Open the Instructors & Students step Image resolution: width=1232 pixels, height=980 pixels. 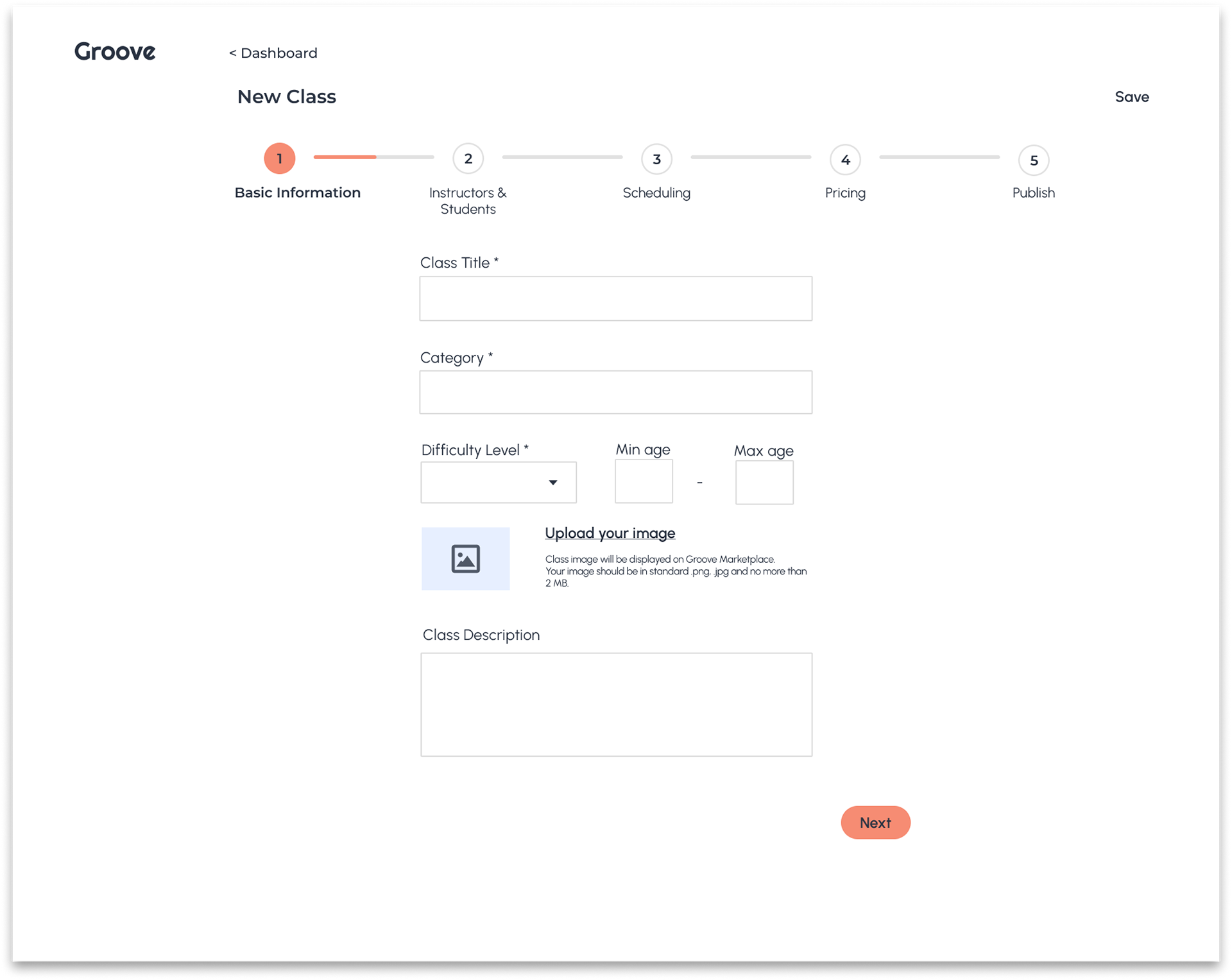click(x=468, y=201)
